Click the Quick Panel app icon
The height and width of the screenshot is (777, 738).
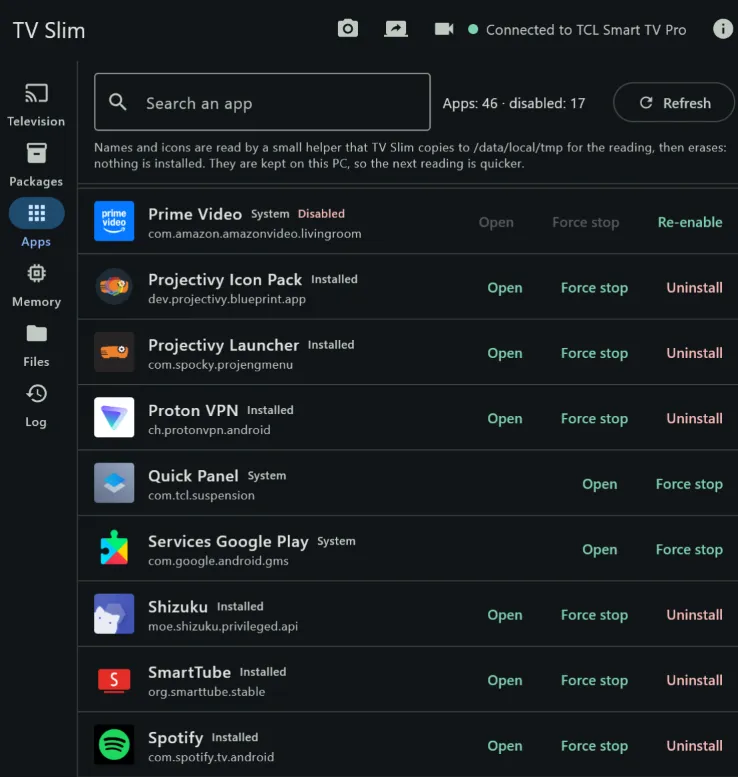click(x=114, y=483)
